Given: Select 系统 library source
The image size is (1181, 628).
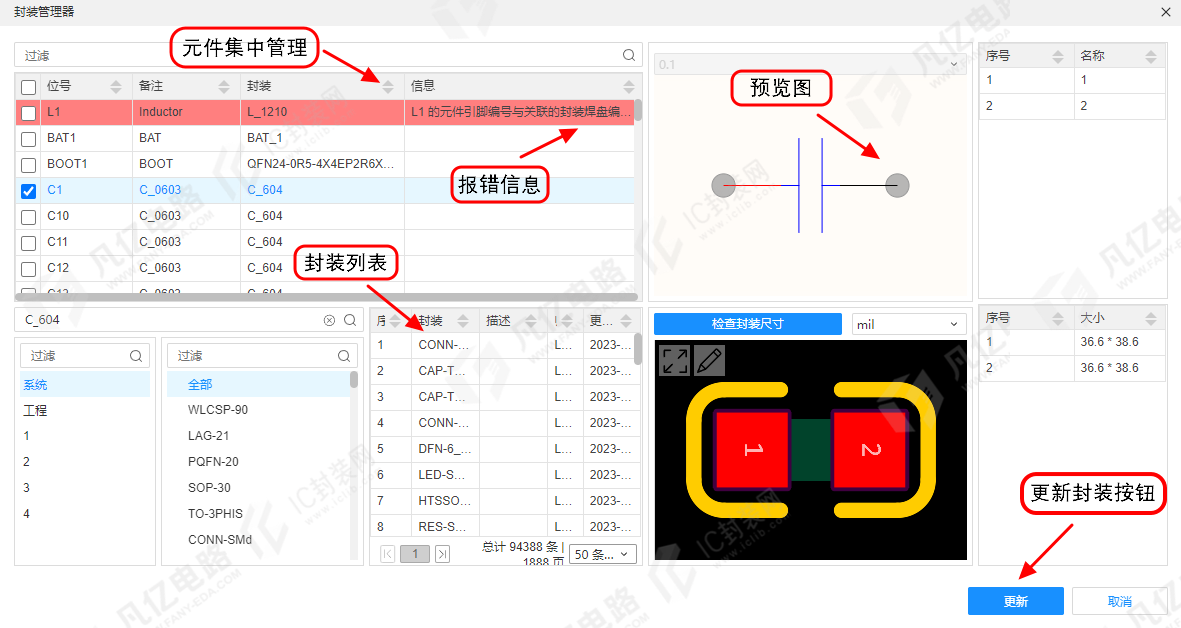Looking at the screenshot, I should point(84,385).
